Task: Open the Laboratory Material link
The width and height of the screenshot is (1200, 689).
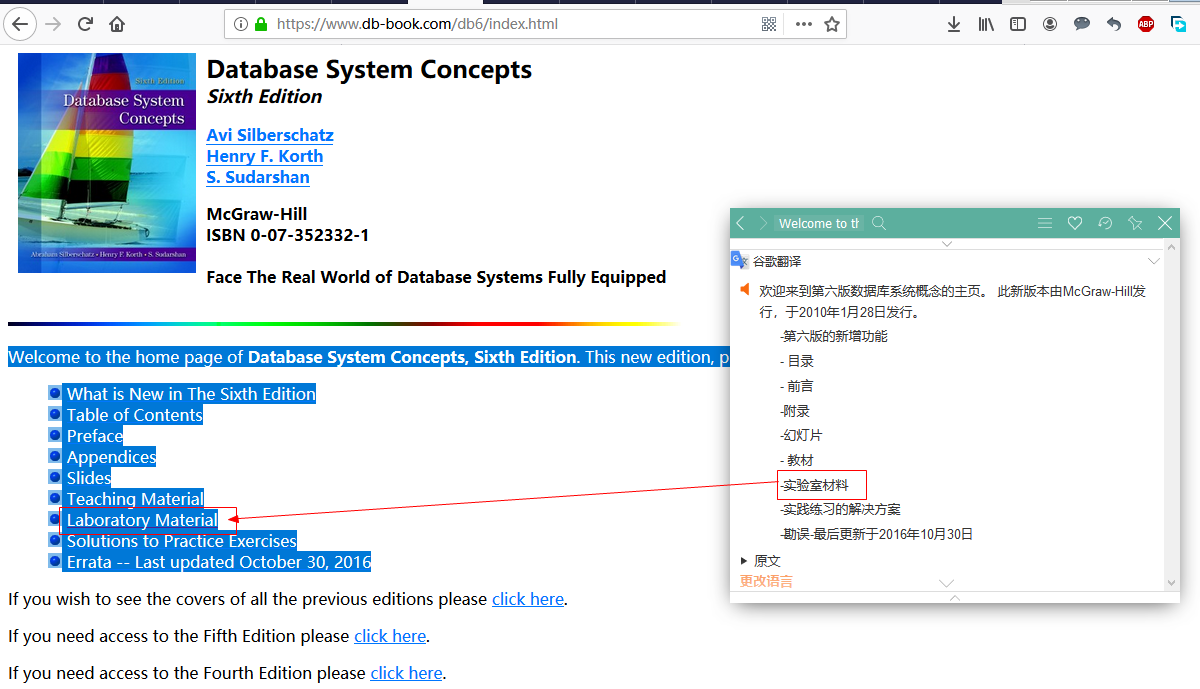Action: [x=142, y=520]
